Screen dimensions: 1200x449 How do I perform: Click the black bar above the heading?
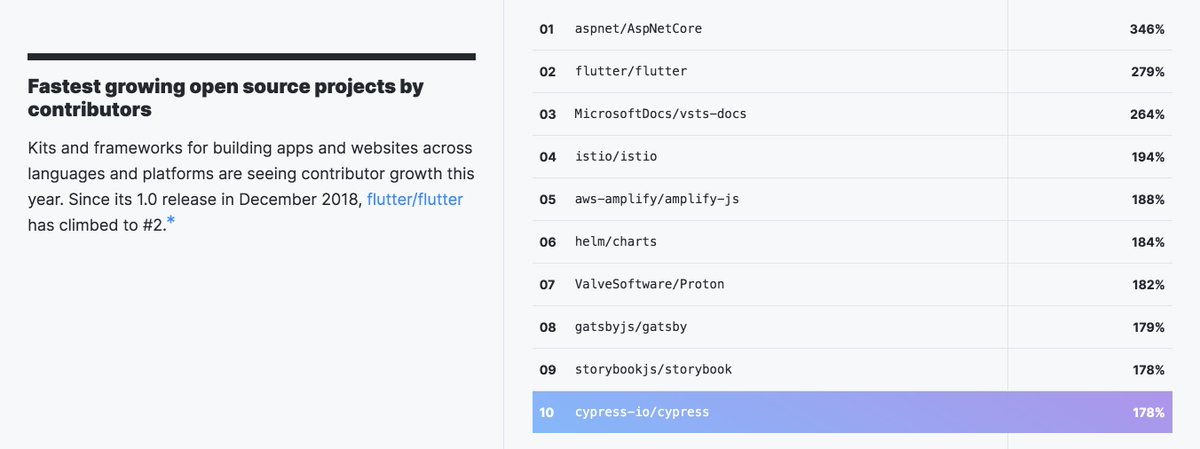[x=251, y=56]
